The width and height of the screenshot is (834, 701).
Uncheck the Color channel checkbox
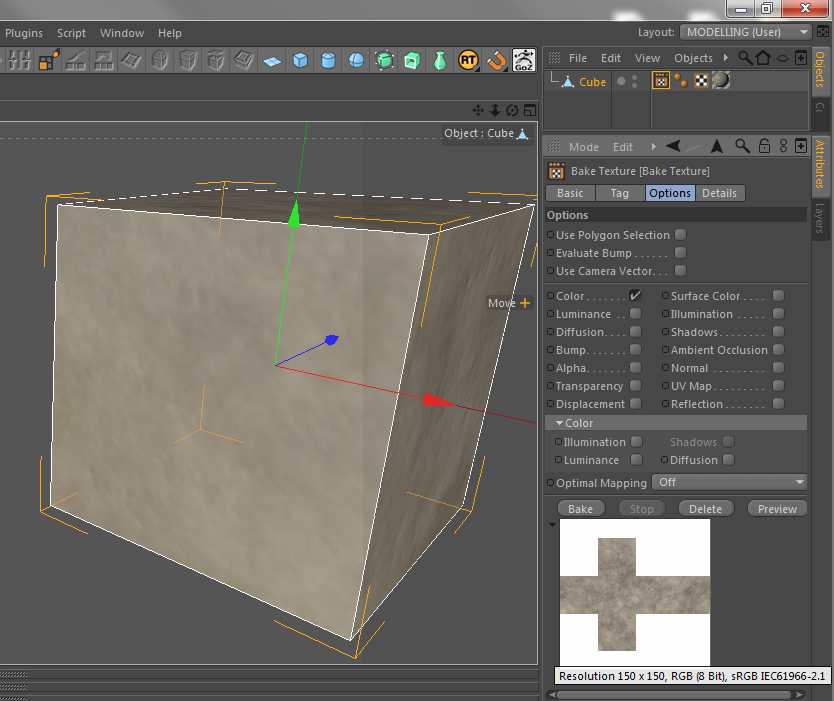pos(635,296)
